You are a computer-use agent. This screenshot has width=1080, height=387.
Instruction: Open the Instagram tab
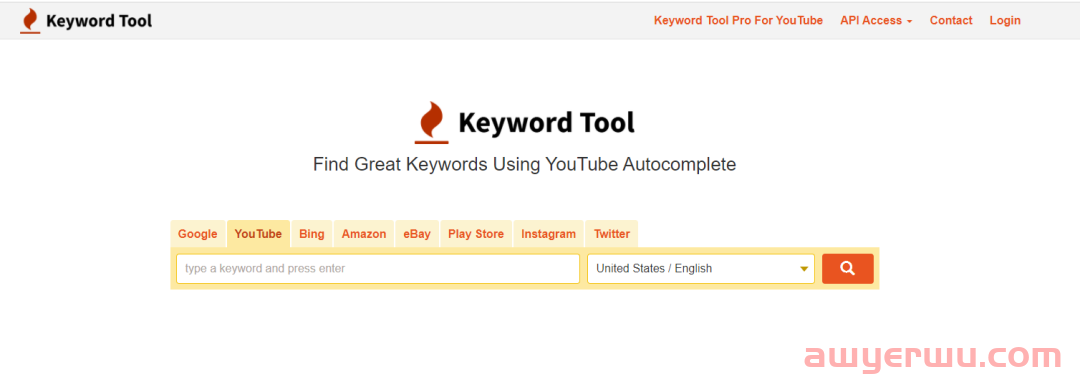tap(548, 234)
